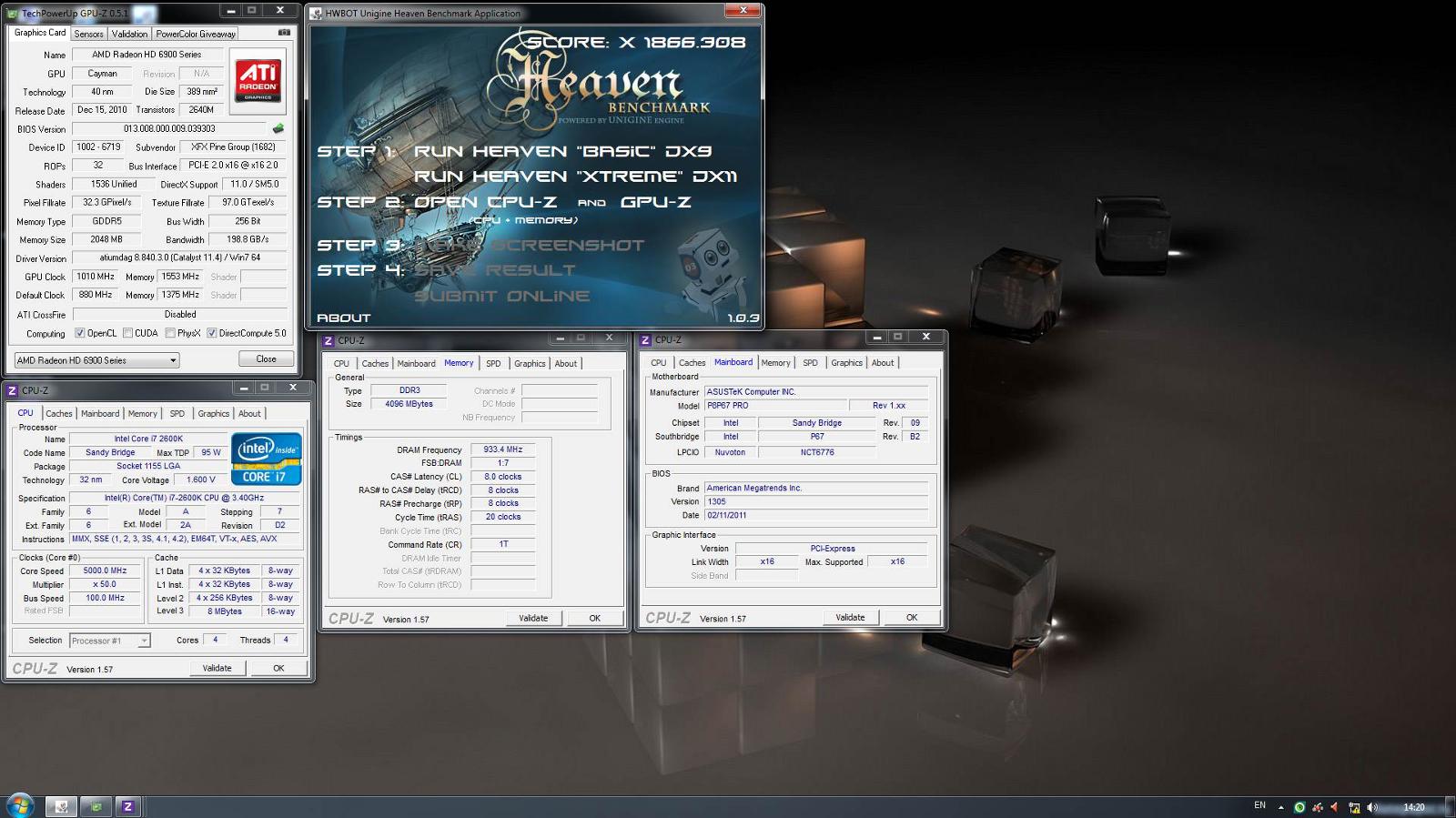Open the PowerColor Giveaway tab
The width and height of the screenshot is (1456, 818).
(196, 34)
